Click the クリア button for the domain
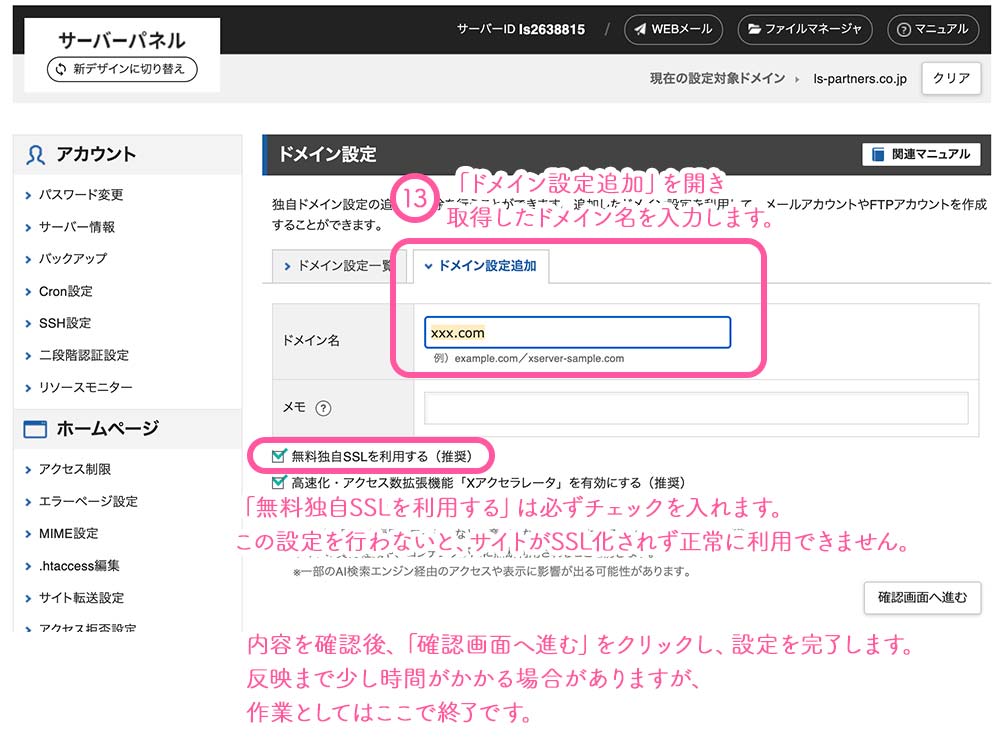1000x743 pixels. [950, 78]
